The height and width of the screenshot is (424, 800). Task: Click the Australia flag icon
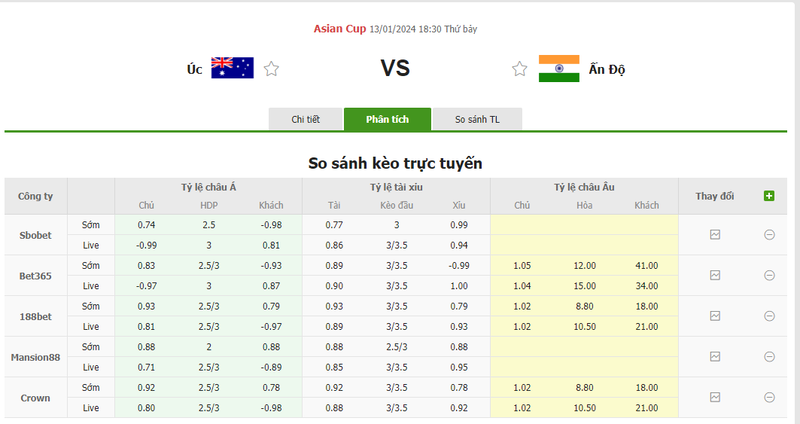click(x=232, y=69)
